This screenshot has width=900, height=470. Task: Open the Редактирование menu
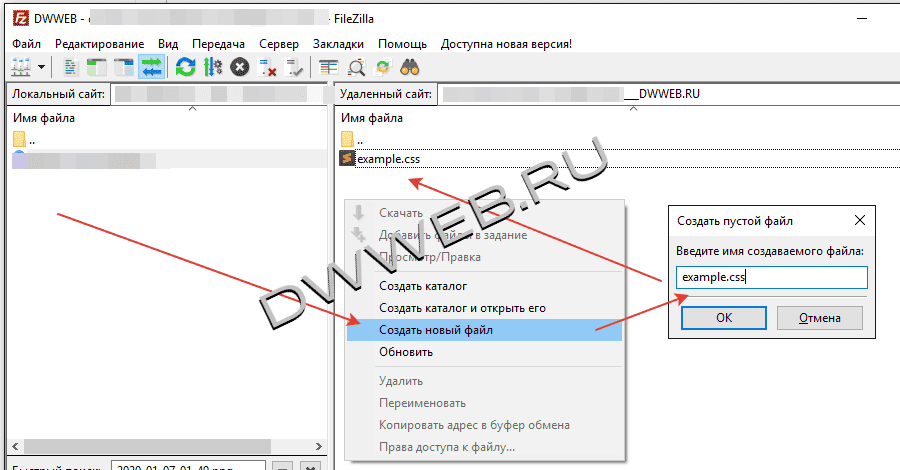tap(99, 44)
